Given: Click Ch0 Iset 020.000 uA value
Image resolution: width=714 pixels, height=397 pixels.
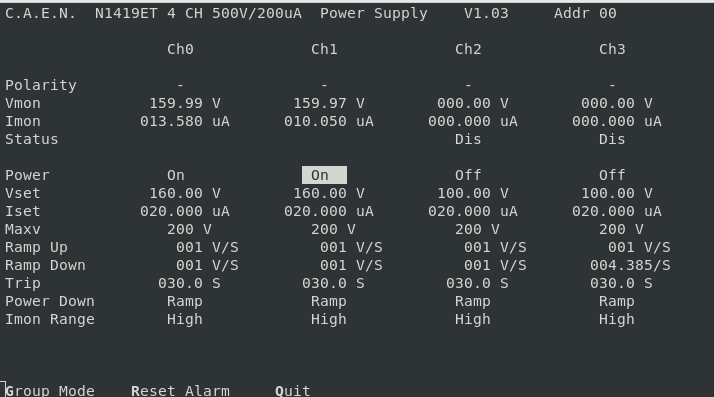Looking at the screenshot, I should [x=185, y=211].
